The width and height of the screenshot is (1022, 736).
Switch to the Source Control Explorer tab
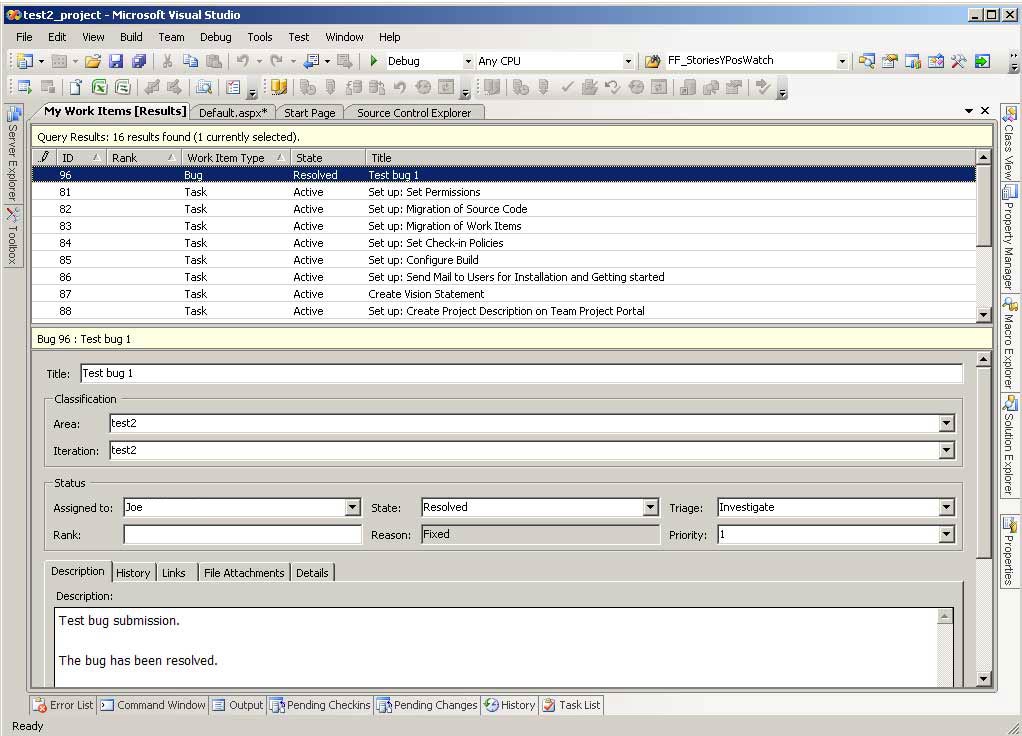414,113
